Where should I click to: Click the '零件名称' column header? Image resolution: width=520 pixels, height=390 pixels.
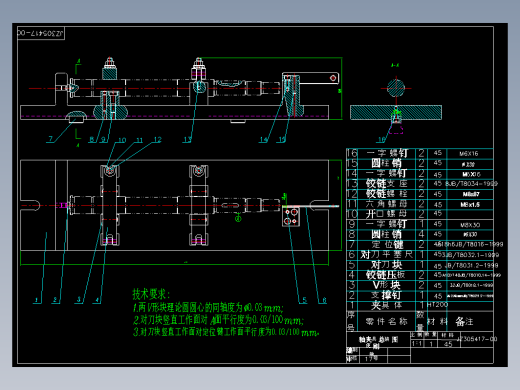point(386,322)
